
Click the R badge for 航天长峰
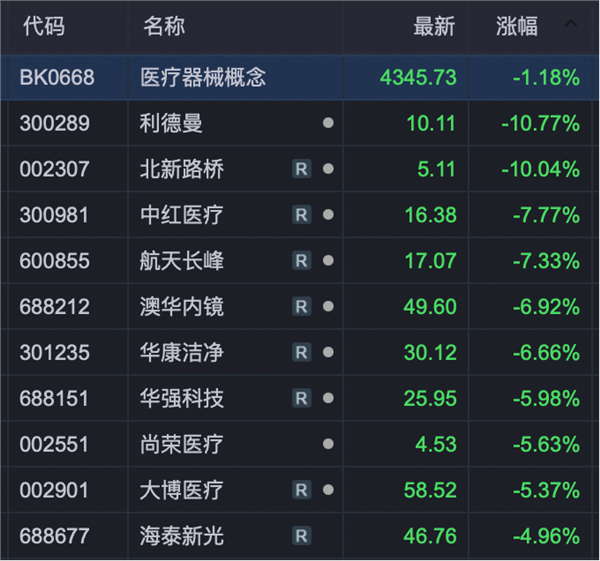click(x=302, y=261)
